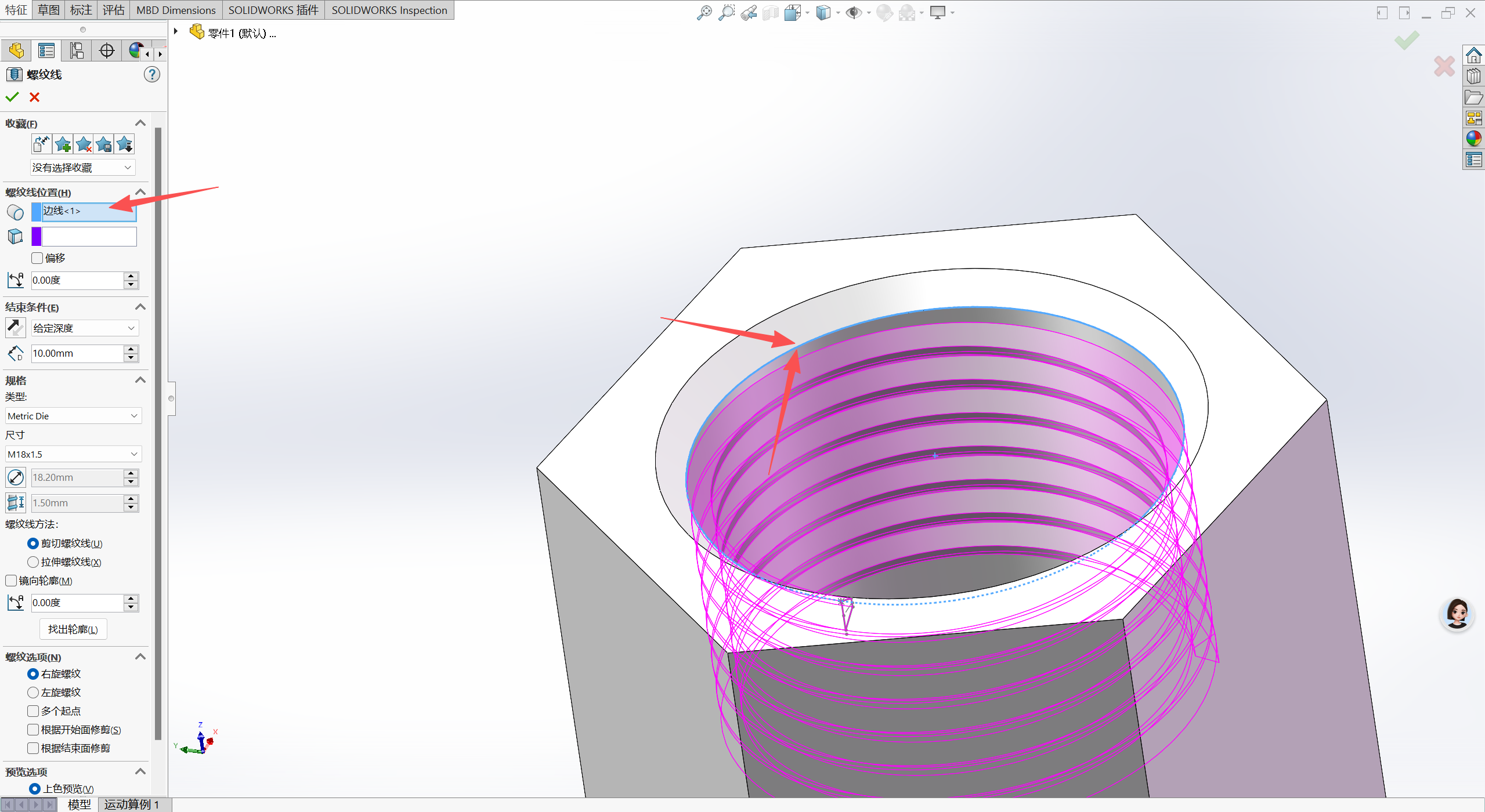Choose the 右旋螺纹 radio option
1485x812 pixels.
[33, 674]
